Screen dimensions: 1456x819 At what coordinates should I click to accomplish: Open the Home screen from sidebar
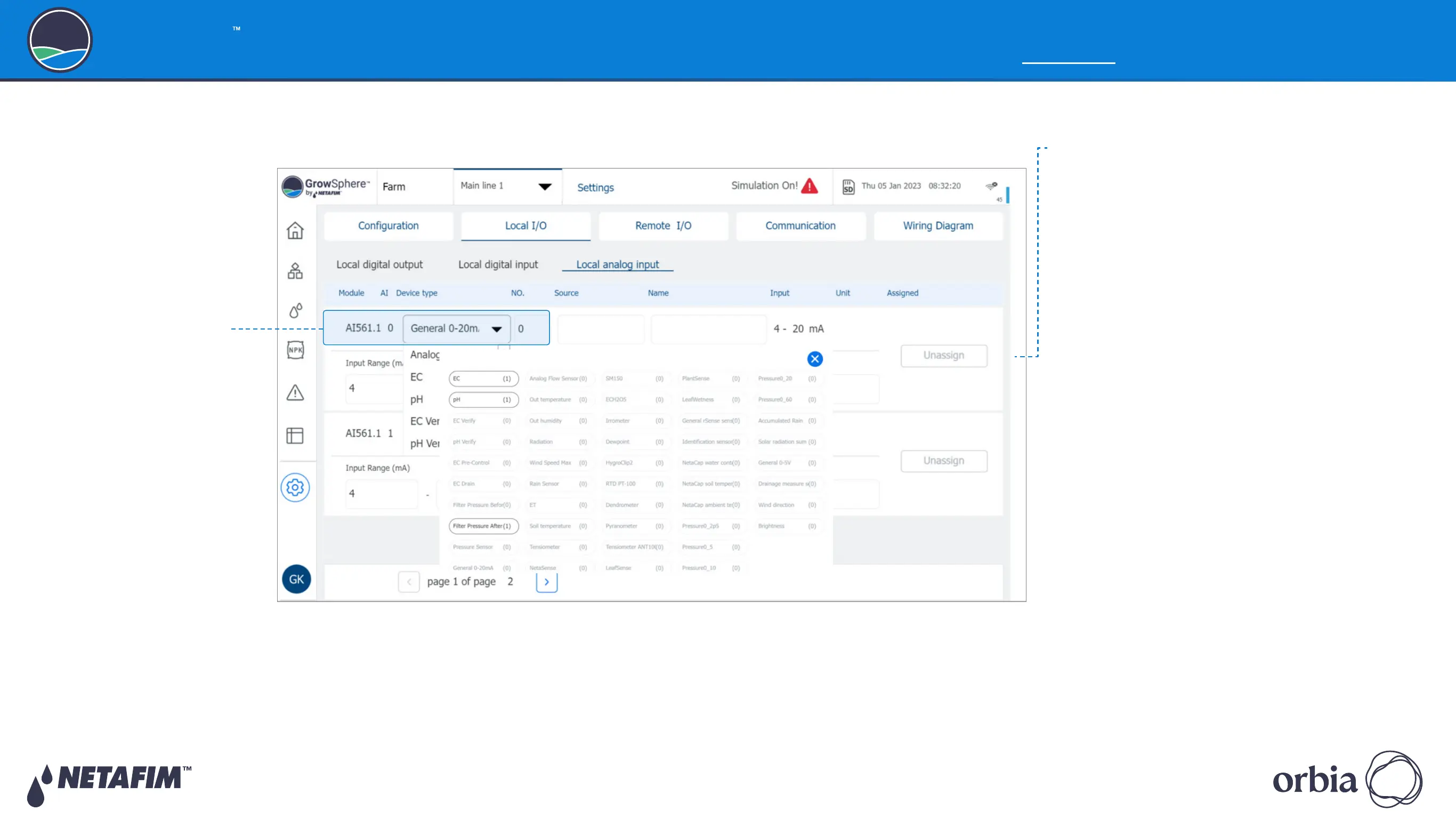point(295,230)
